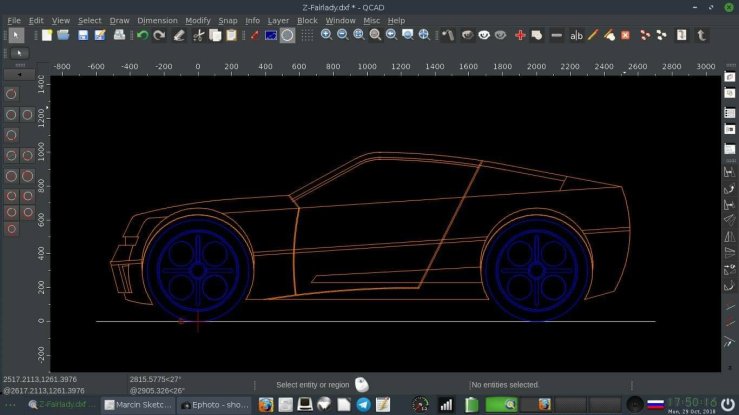The height and width of the screenshot is (415, 739).
Task: Click the clock in the system tray
Action: [692, 402]
